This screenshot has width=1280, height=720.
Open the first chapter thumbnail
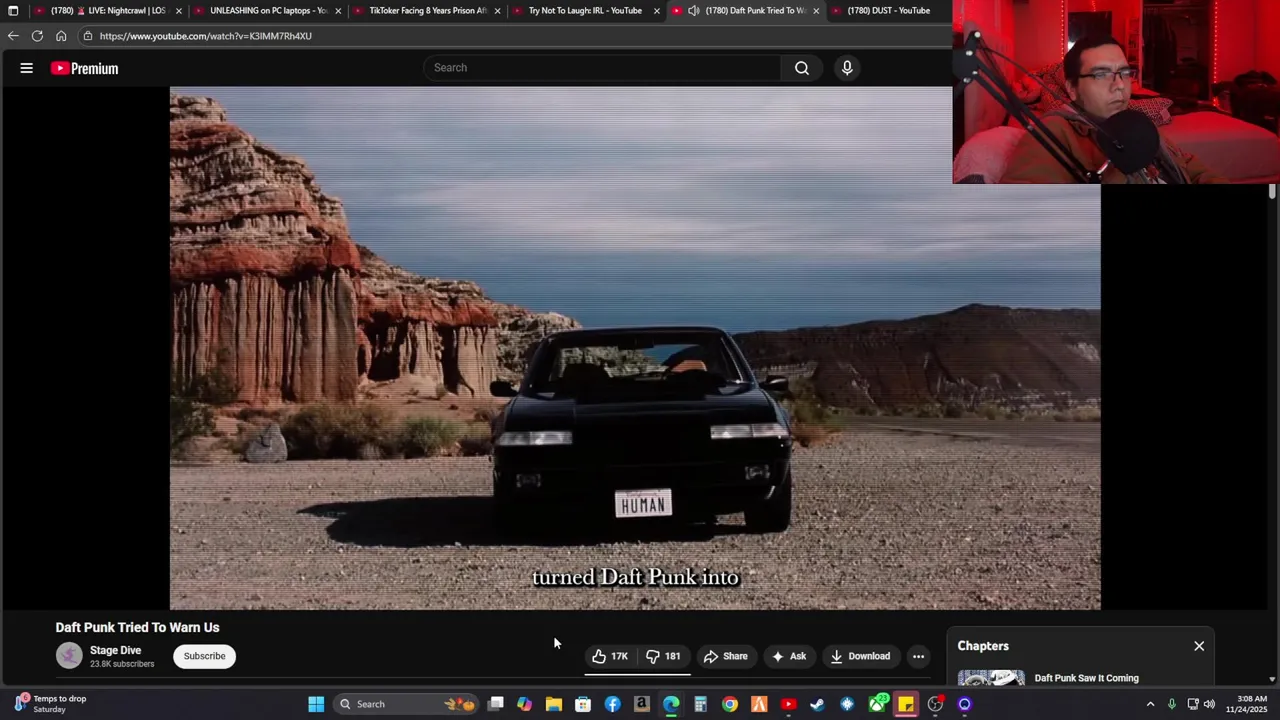991,678
